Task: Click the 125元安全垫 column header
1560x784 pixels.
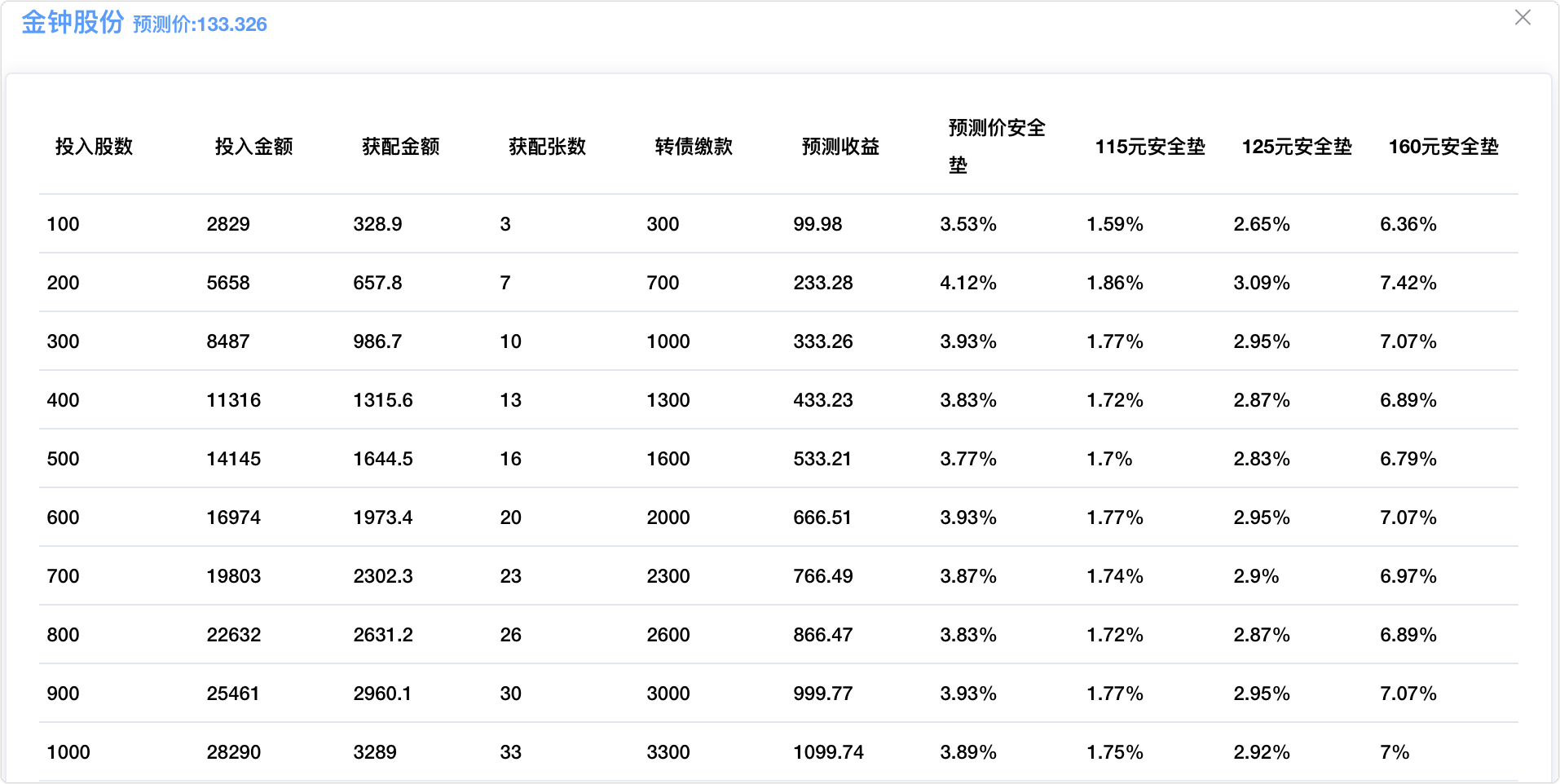Action: pos(1296,147)
